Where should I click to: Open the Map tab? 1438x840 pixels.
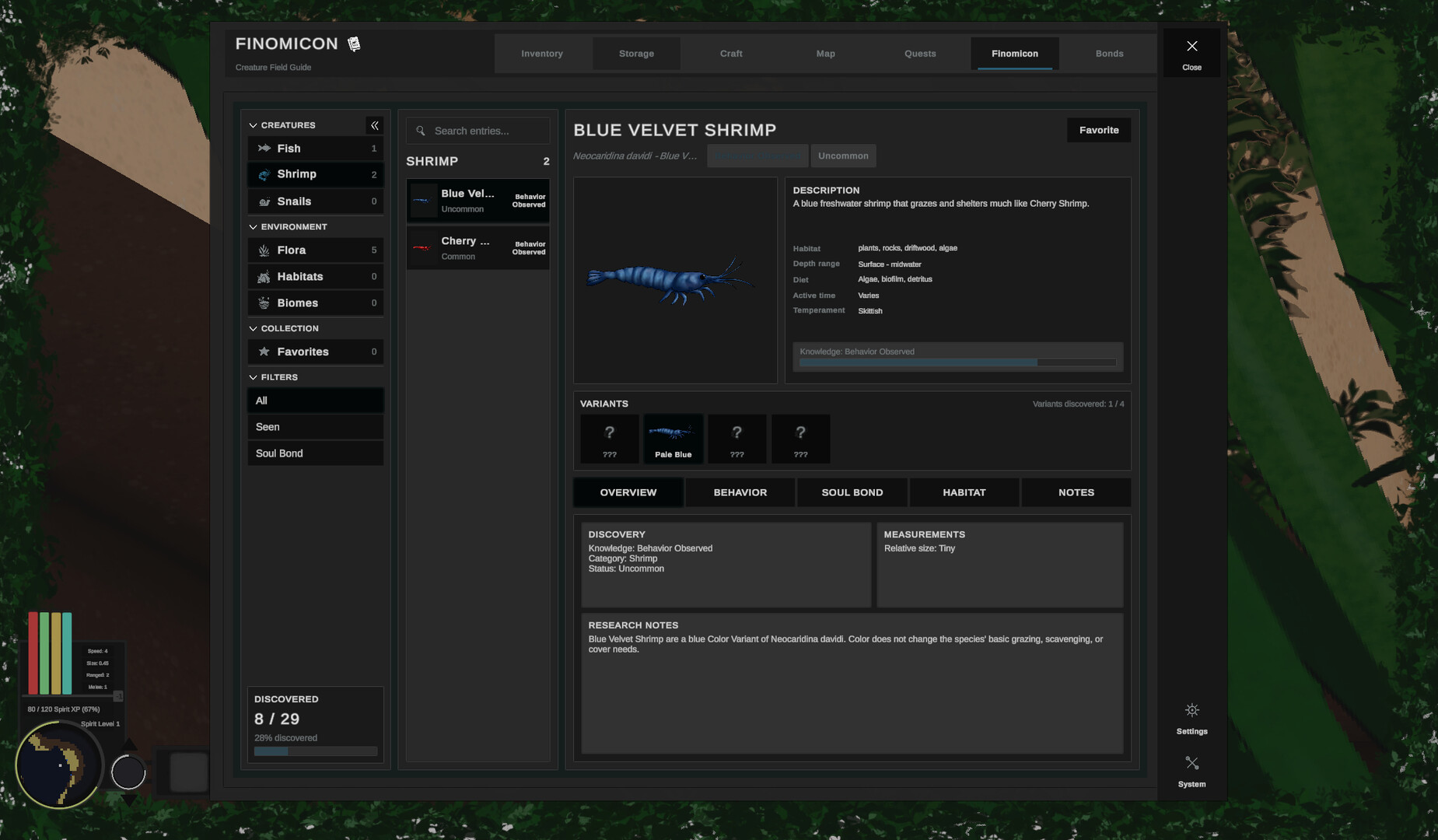pyautogui.click(x=826, y=54)
